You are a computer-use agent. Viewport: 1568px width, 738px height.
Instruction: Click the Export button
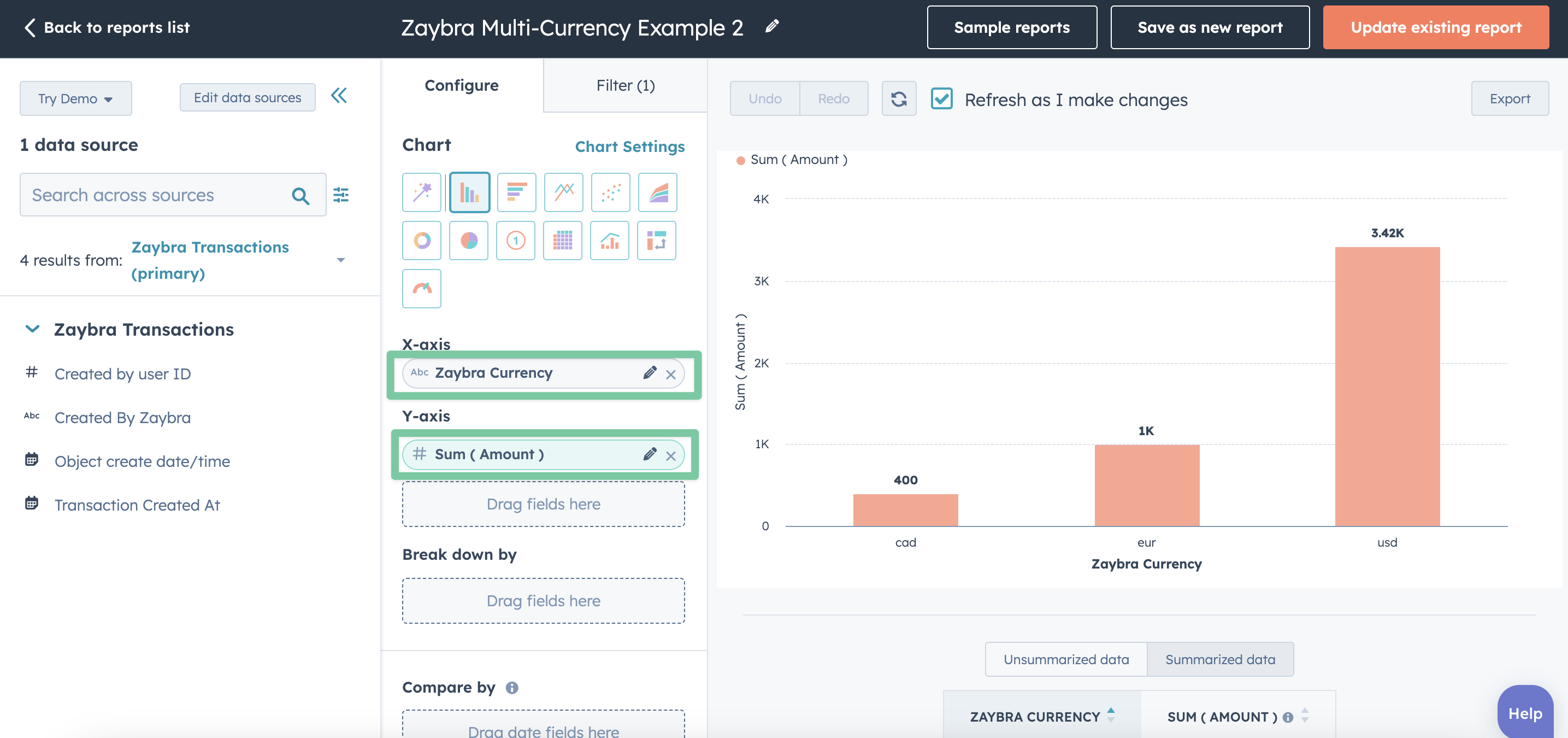1510,98
